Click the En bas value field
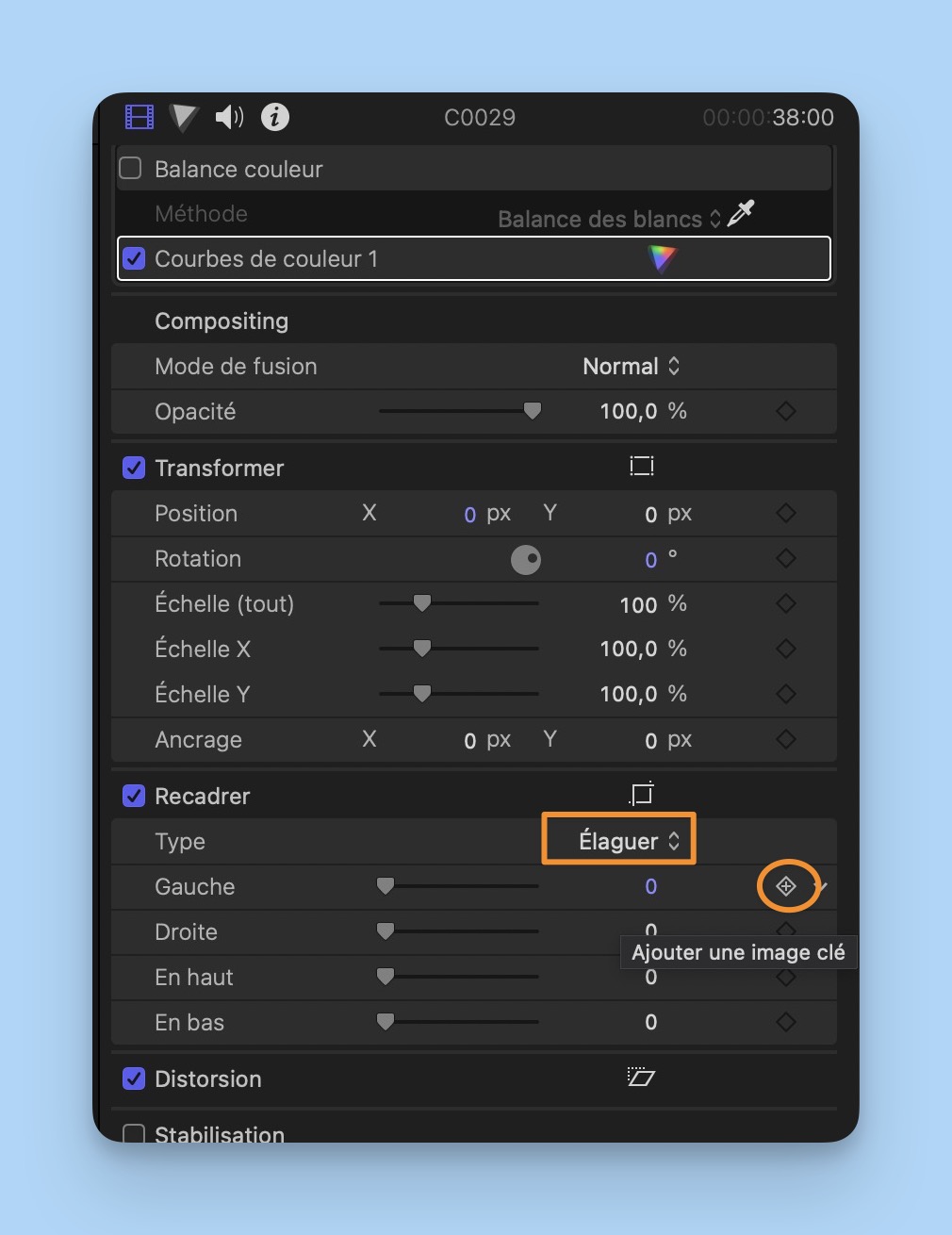 click(651, 1023)
